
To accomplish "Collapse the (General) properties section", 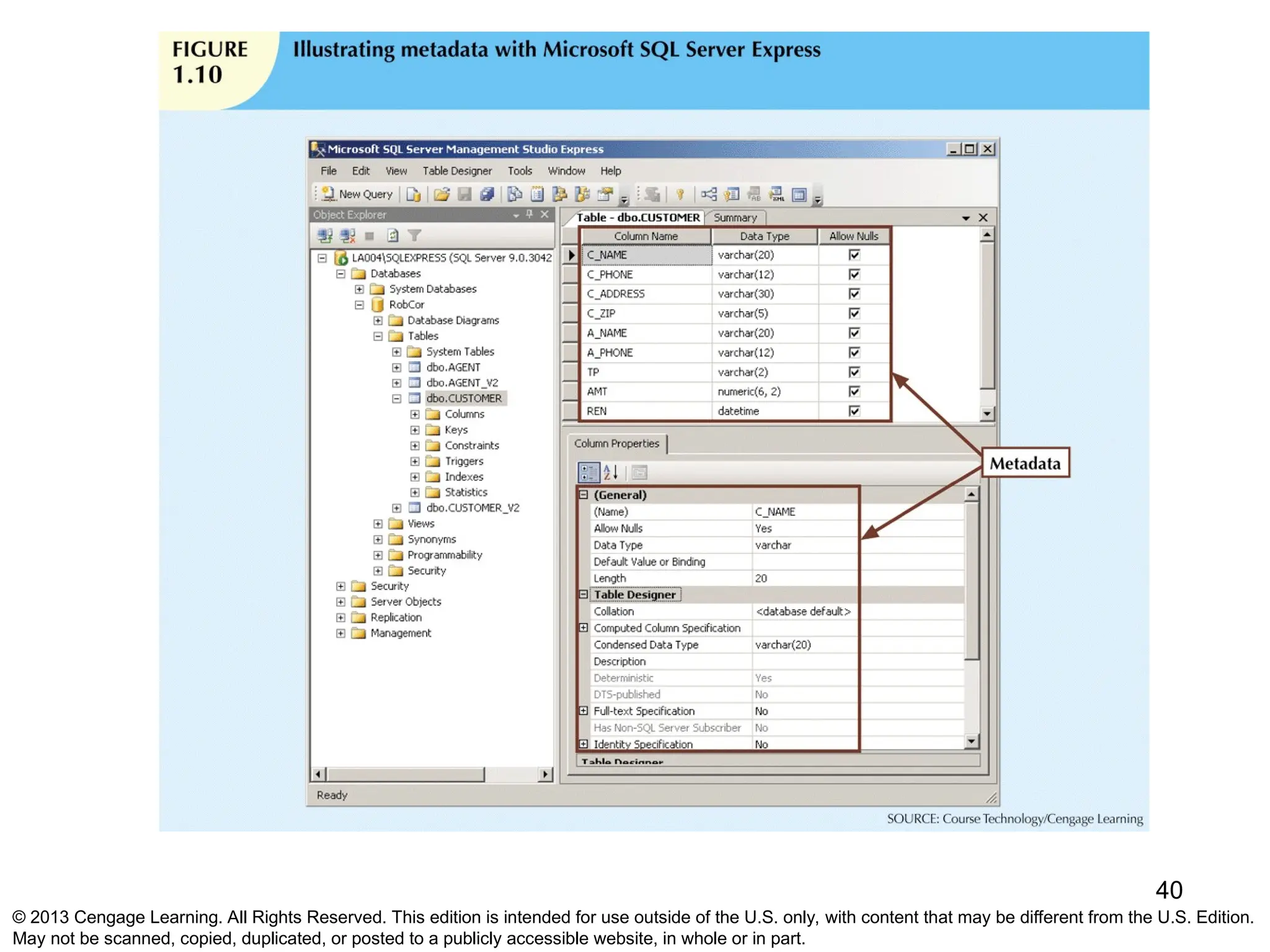I will (584, 495).
